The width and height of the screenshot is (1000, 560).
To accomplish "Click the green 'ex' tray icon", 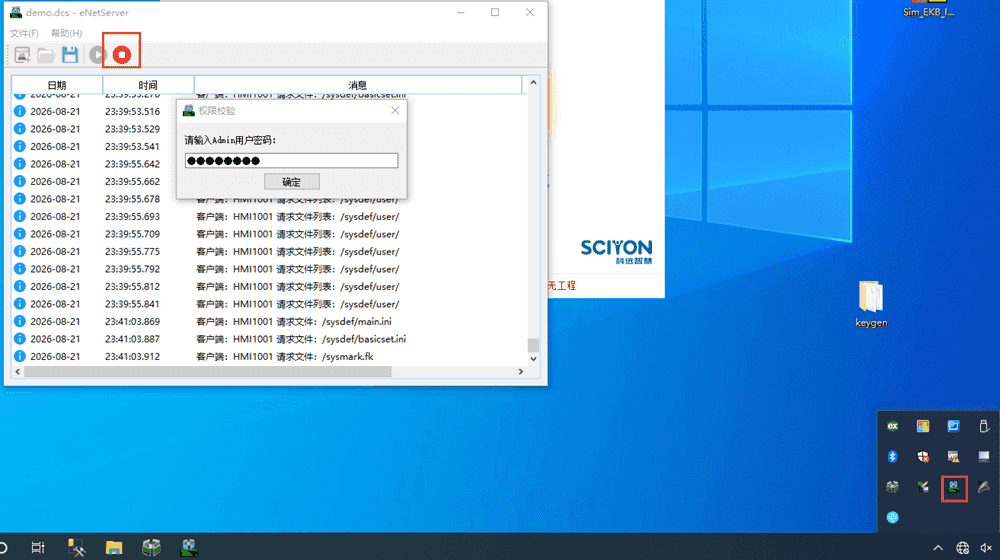I will 892,426.
